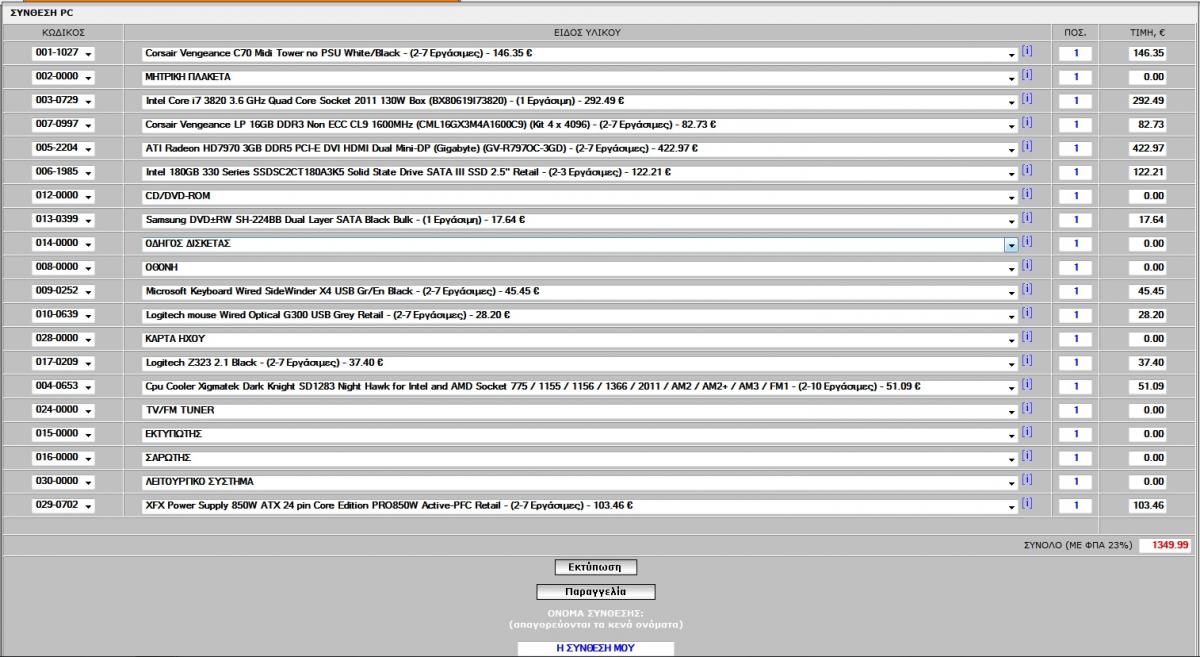The image size is (1200, 657).
Task: Expand the TV/FM TUNER product dropdown
Action: tap(579, 411)
